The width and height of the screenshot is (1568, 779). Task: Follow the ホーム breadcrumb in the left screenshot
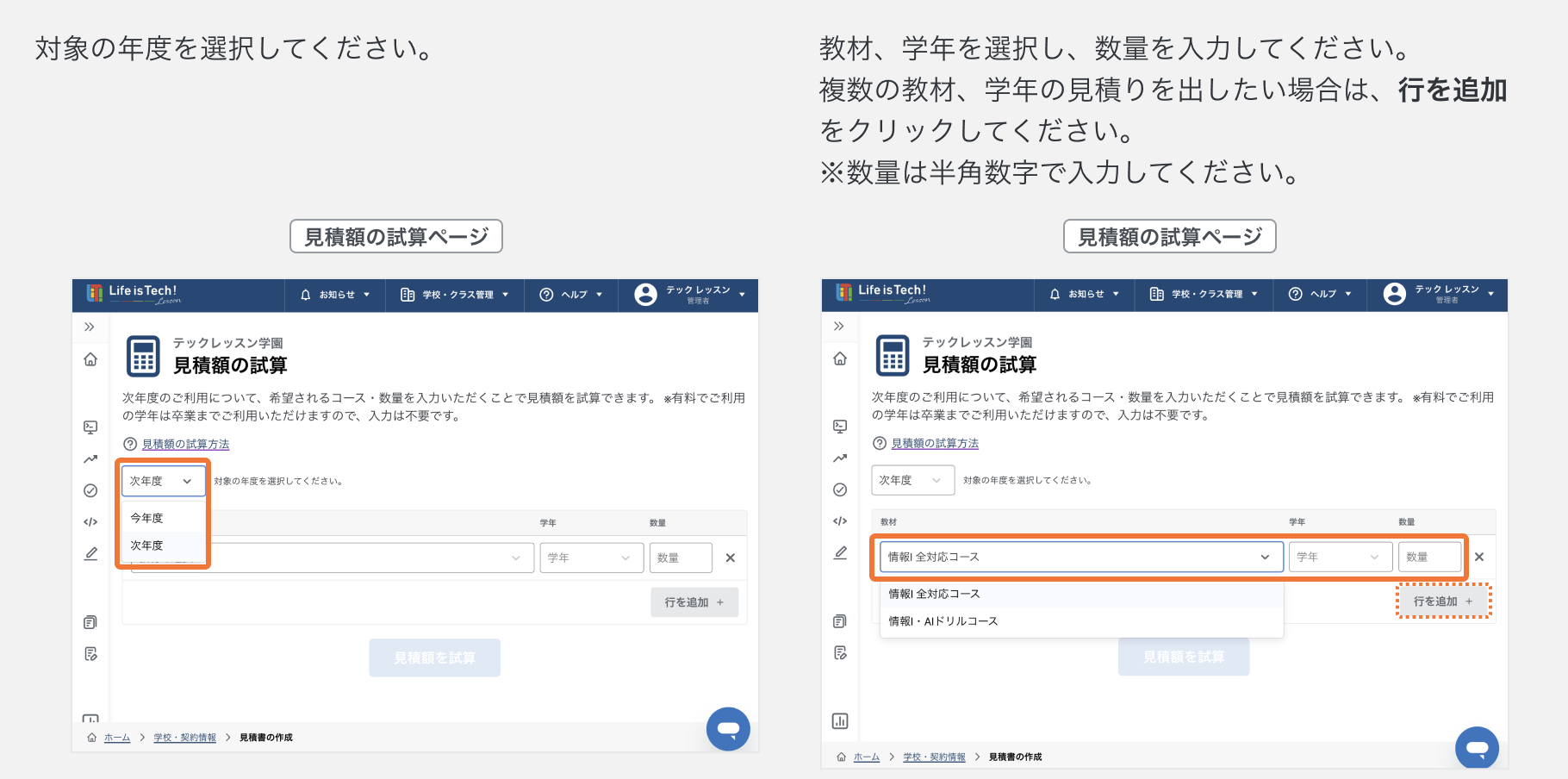click(x=117, y=738)
